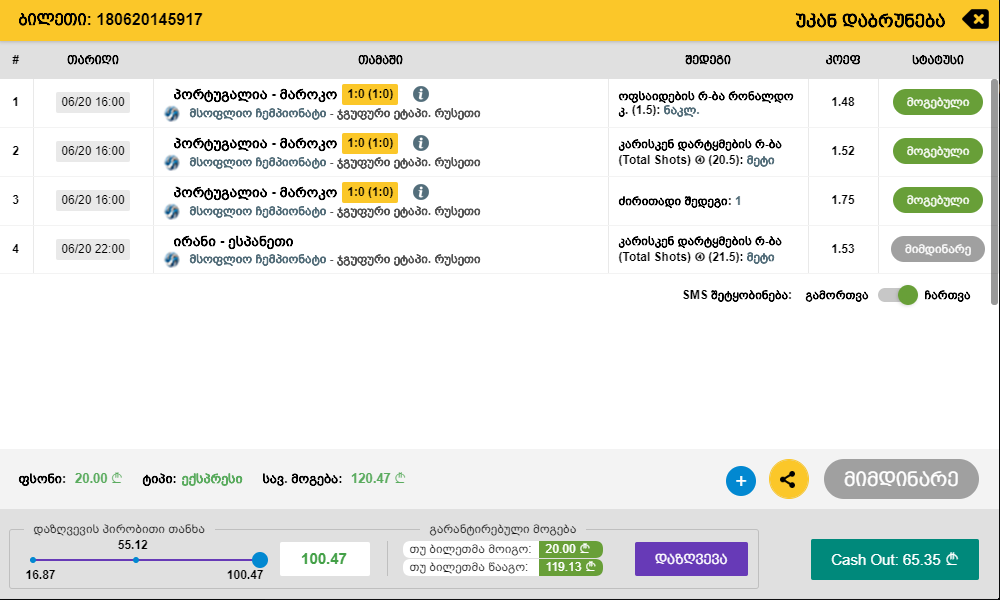Image resolution: width=1000 pixels, height=600 pixels.
Task: Click the grey მიმდინარე ticket status button
Action: (901, 479)
